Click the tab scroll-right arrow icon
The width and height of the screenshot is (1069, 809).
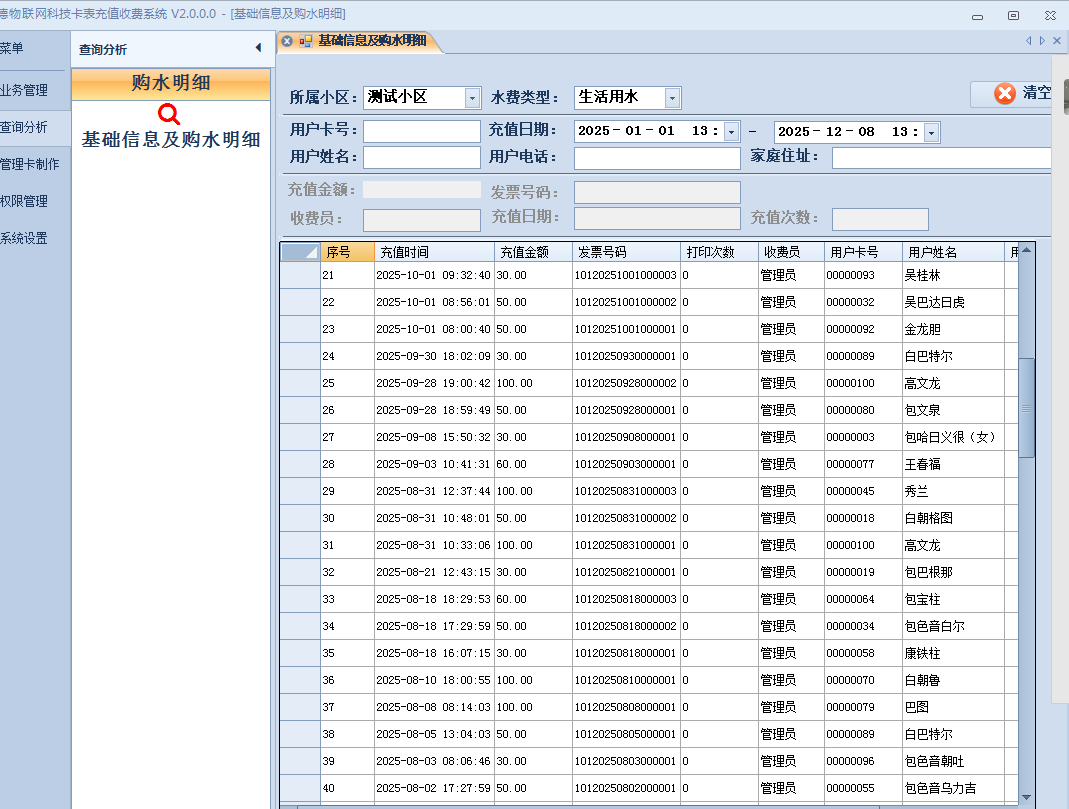pos(1042,41)
